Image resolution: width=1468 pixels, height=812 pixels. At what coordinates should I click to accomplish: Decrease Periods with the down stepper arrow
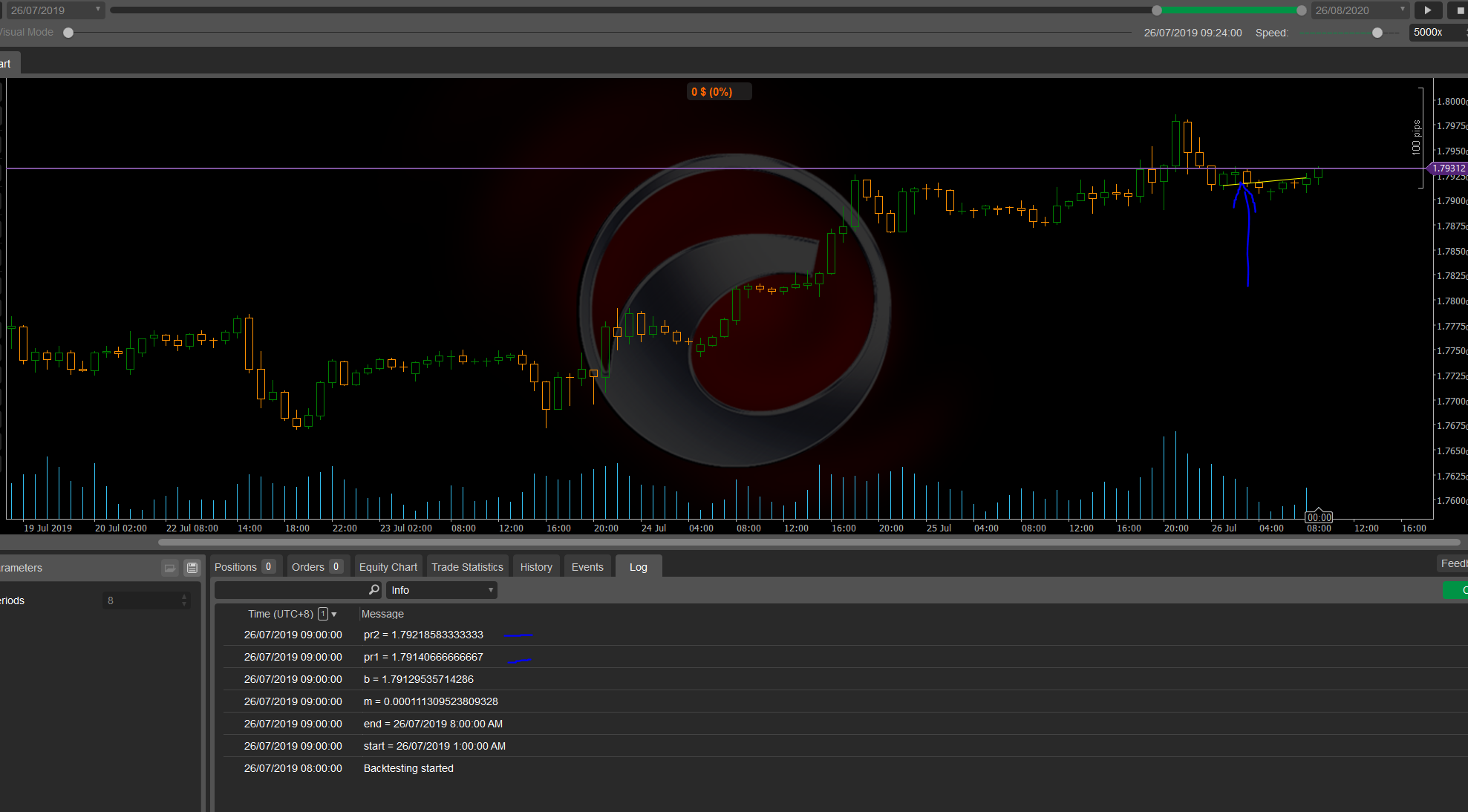[185, 605]
